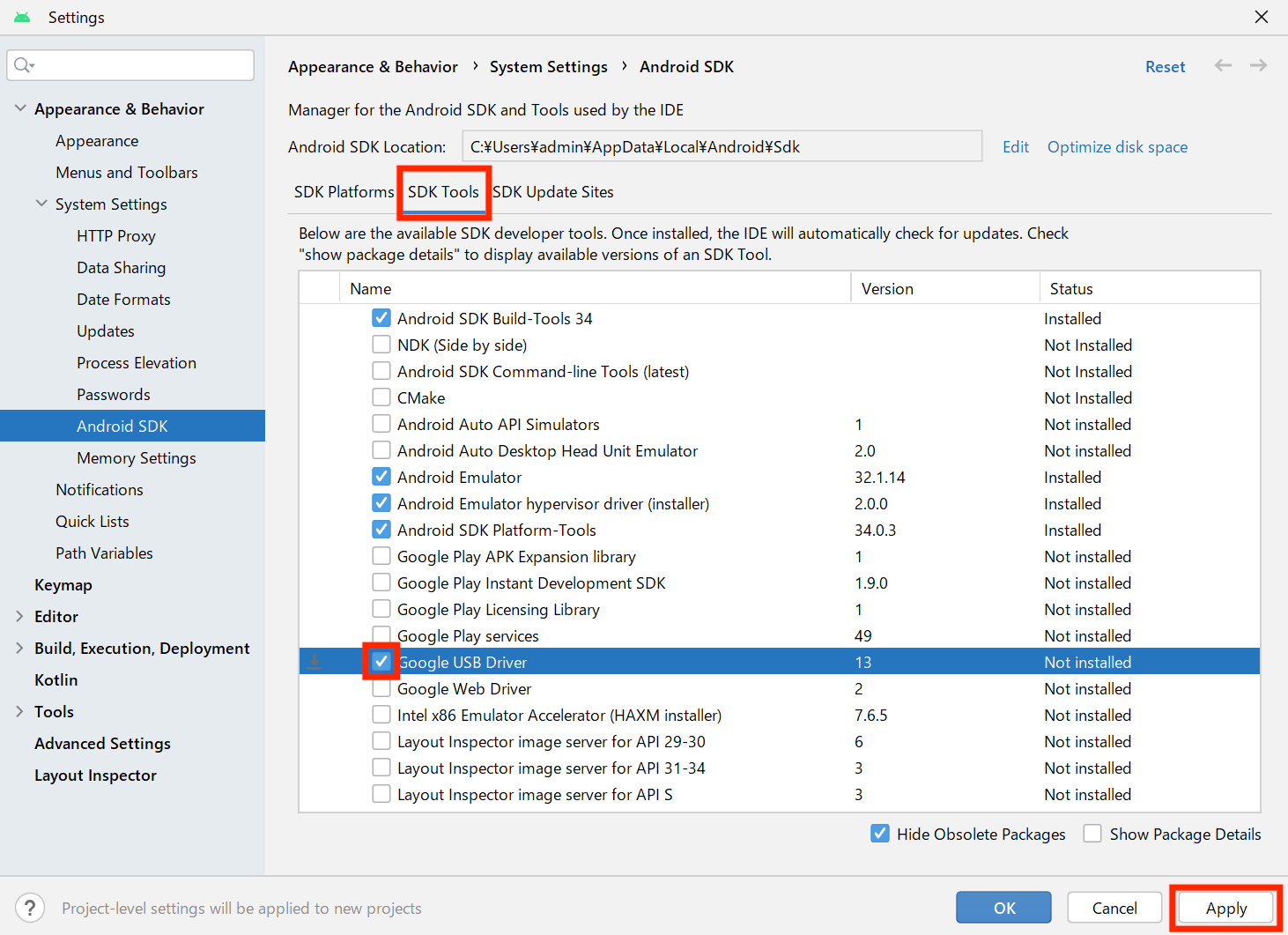Viewport: 1288px width, 935px height.
Task: Click the Android SDK Location path field
Action: click(722, 146)
